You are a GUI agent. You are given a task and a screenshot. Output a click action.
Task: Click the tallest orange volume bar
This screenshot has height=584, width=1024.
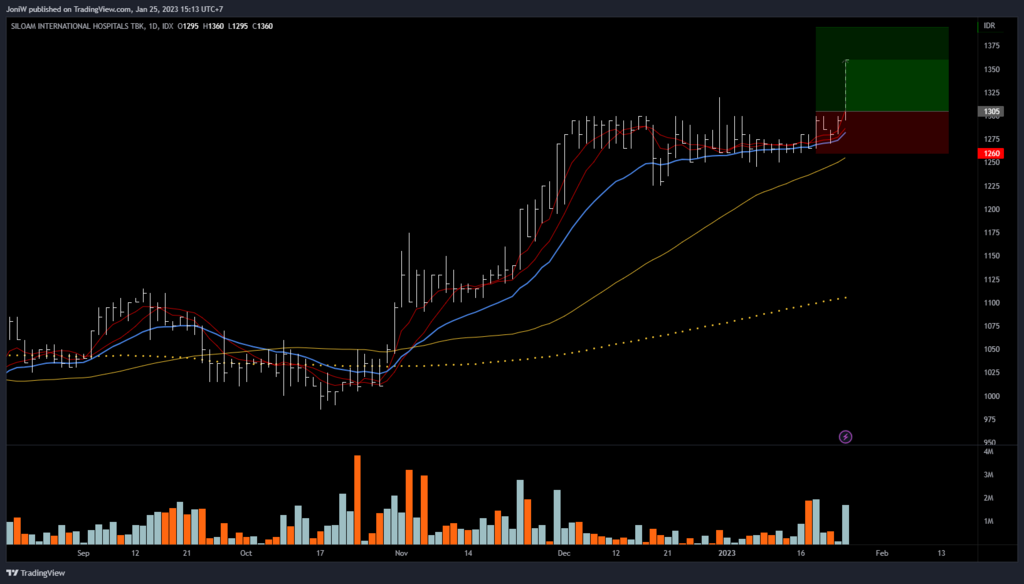pos(357,500)
